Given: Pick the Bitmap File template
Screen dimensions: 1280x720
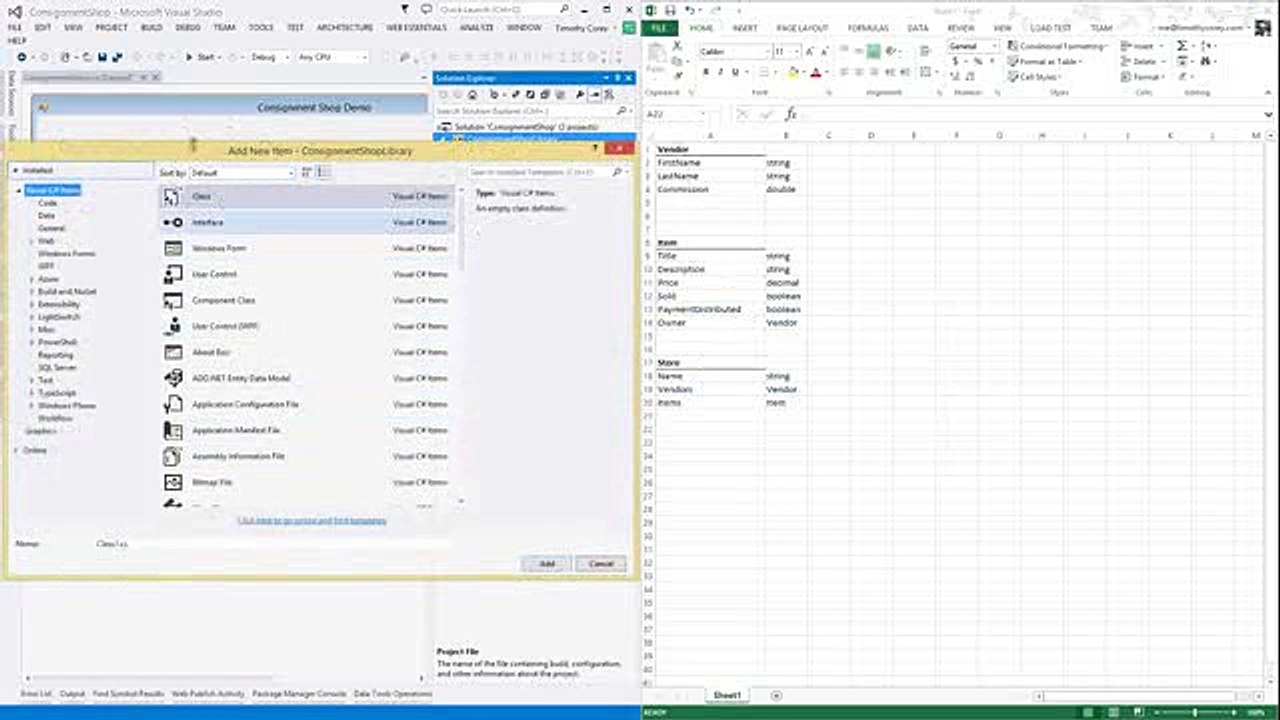Looking at the screenshot, I should [x=307, y=482].
